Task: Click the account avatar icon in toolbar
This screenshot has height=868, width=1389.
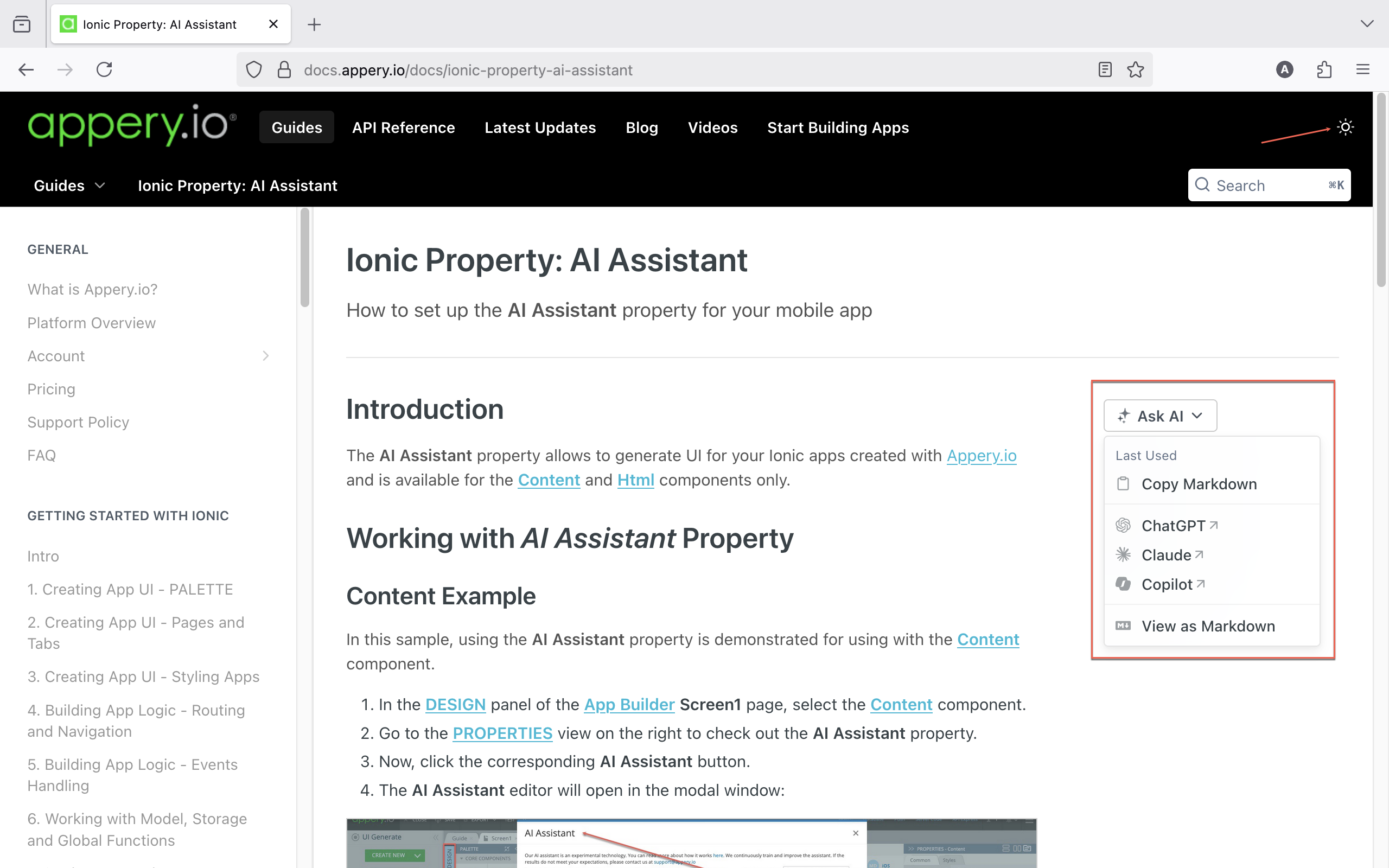Action: (1284, 70)
